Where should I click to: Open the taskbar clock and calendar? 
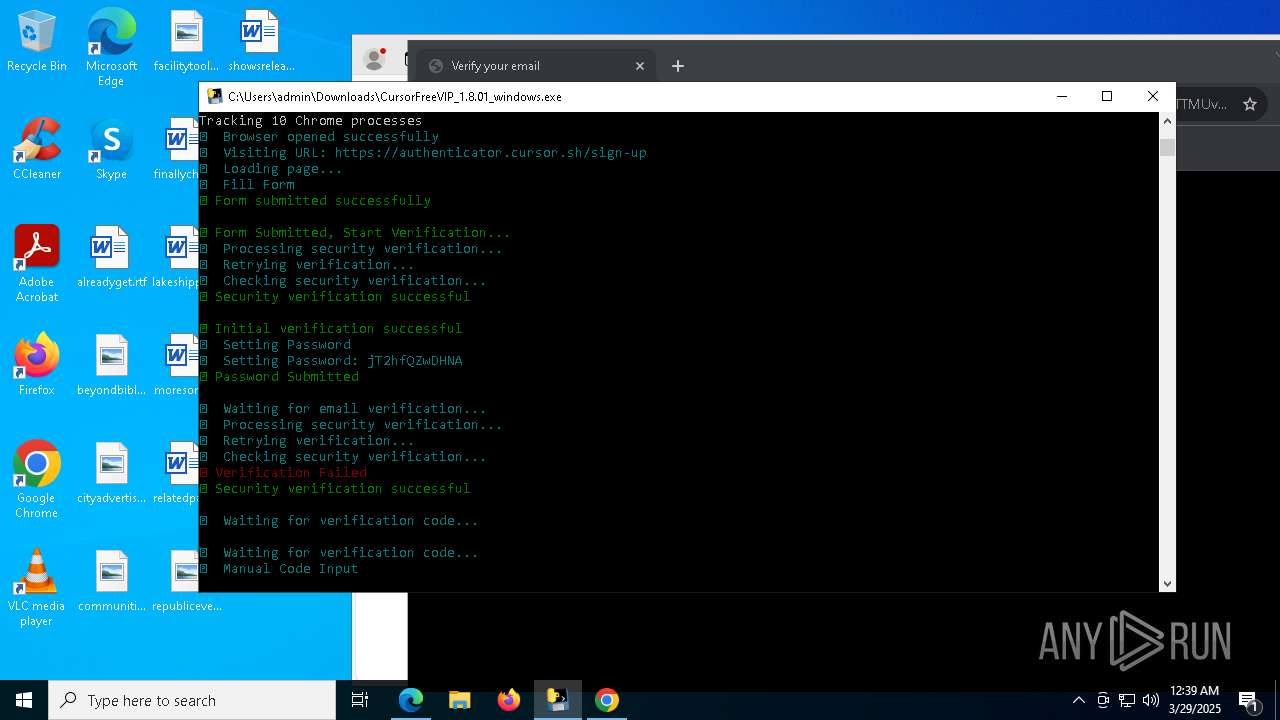pos(1194,700)
